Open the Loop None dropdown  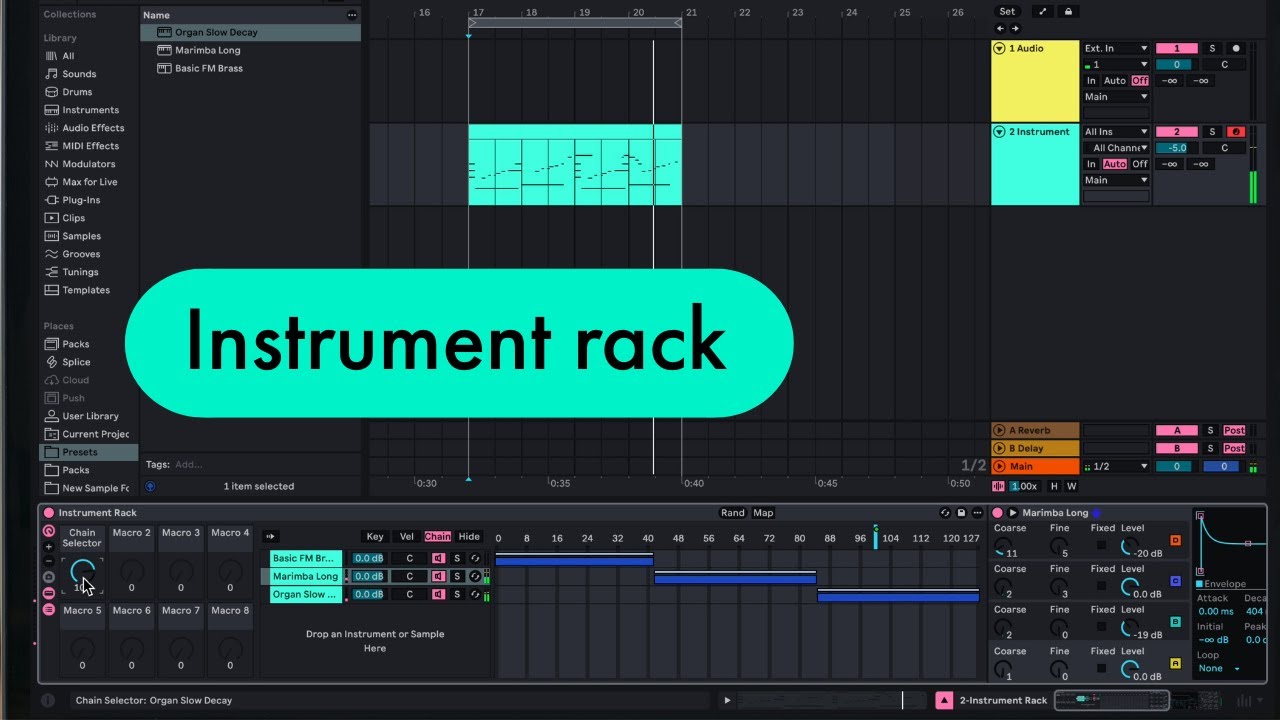1219,668
